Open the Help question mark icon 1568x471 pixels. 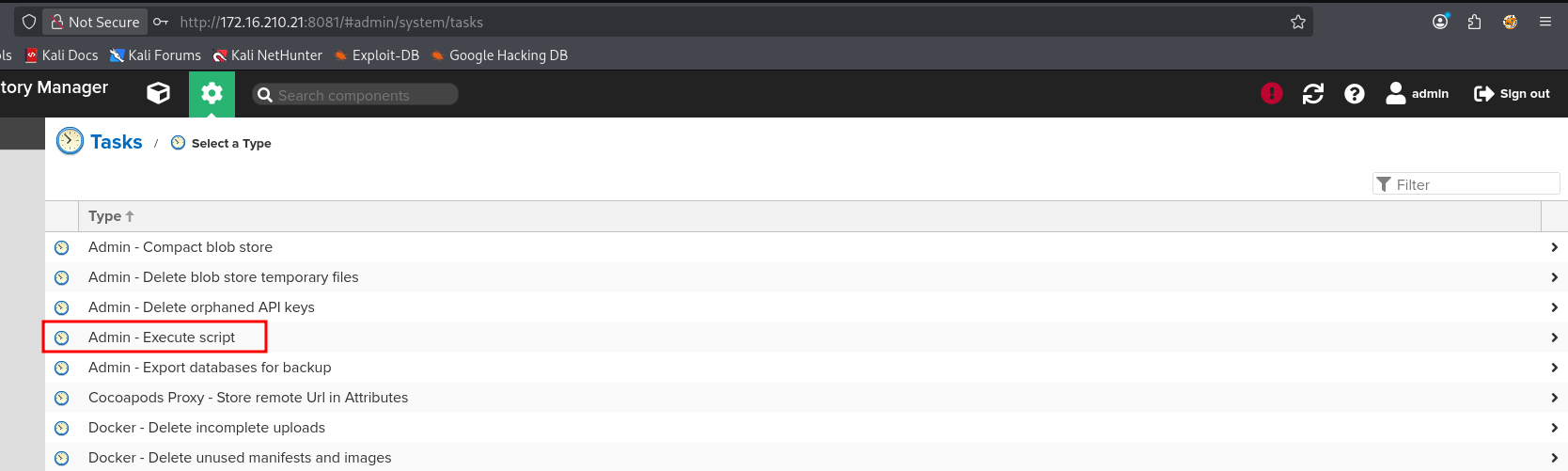[1354, 93]
